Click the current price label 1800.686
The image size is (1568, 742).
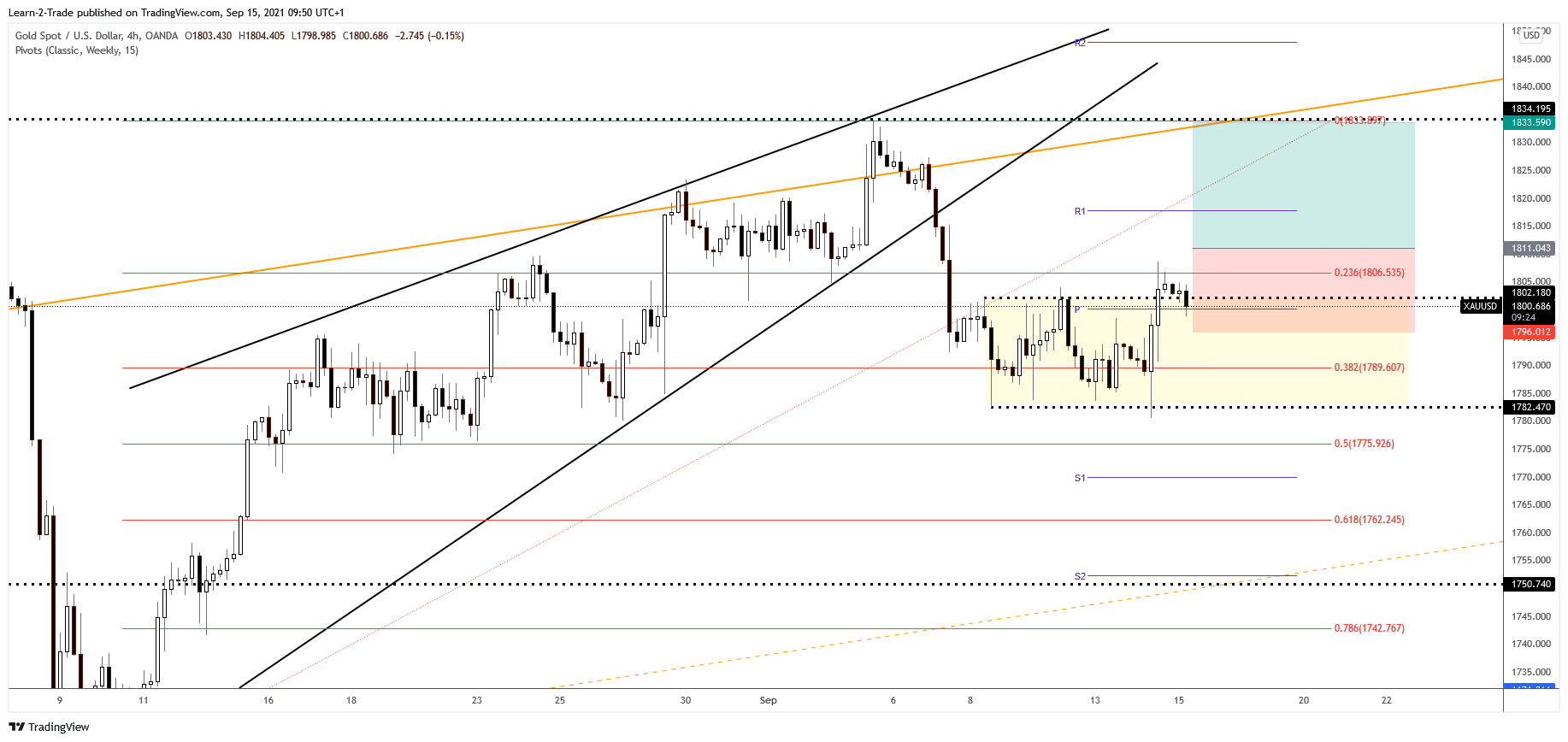[1530, 306]
